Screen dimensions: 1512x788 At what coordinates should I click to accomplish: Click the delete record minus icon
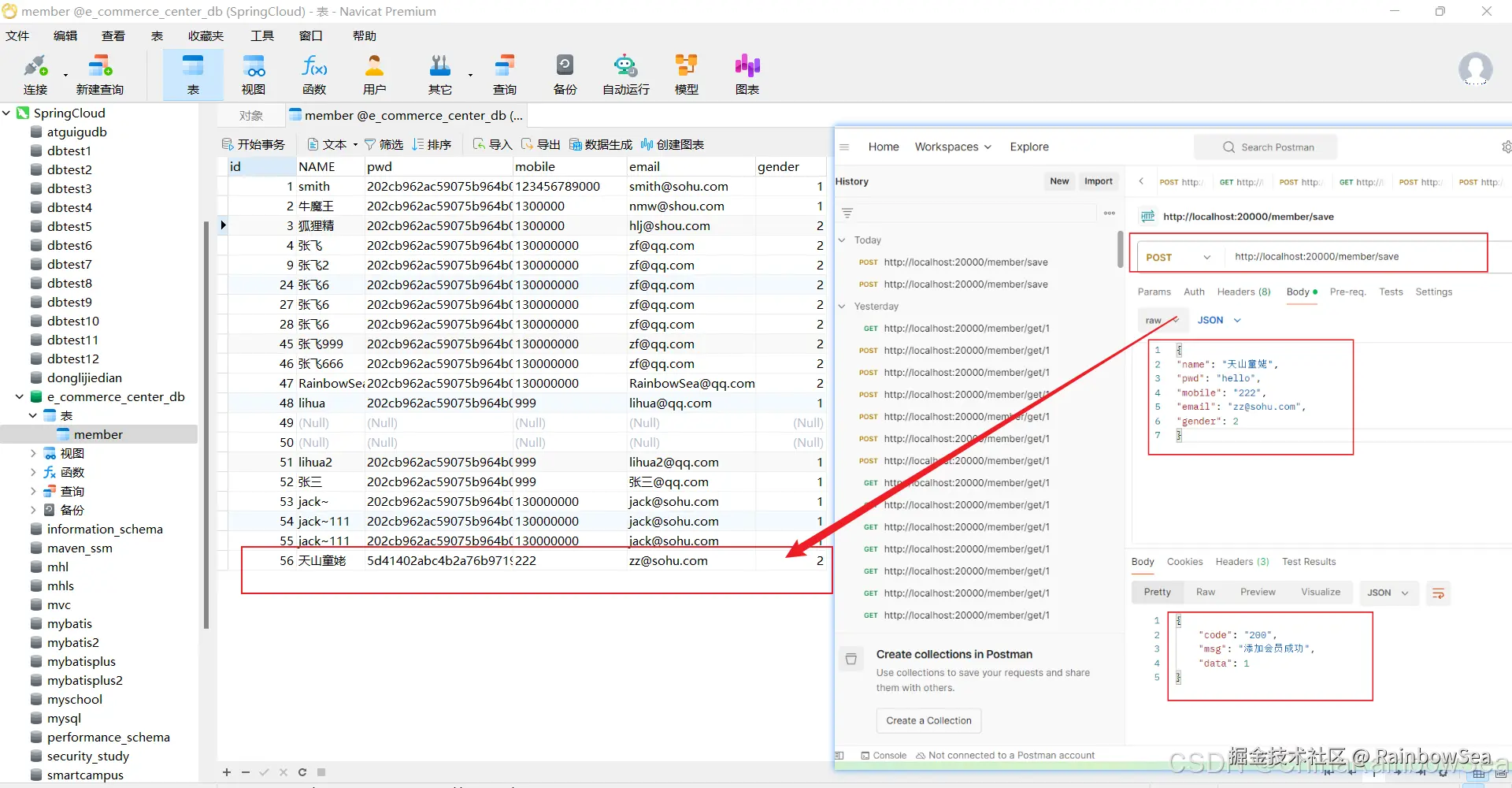coord(246,772)
